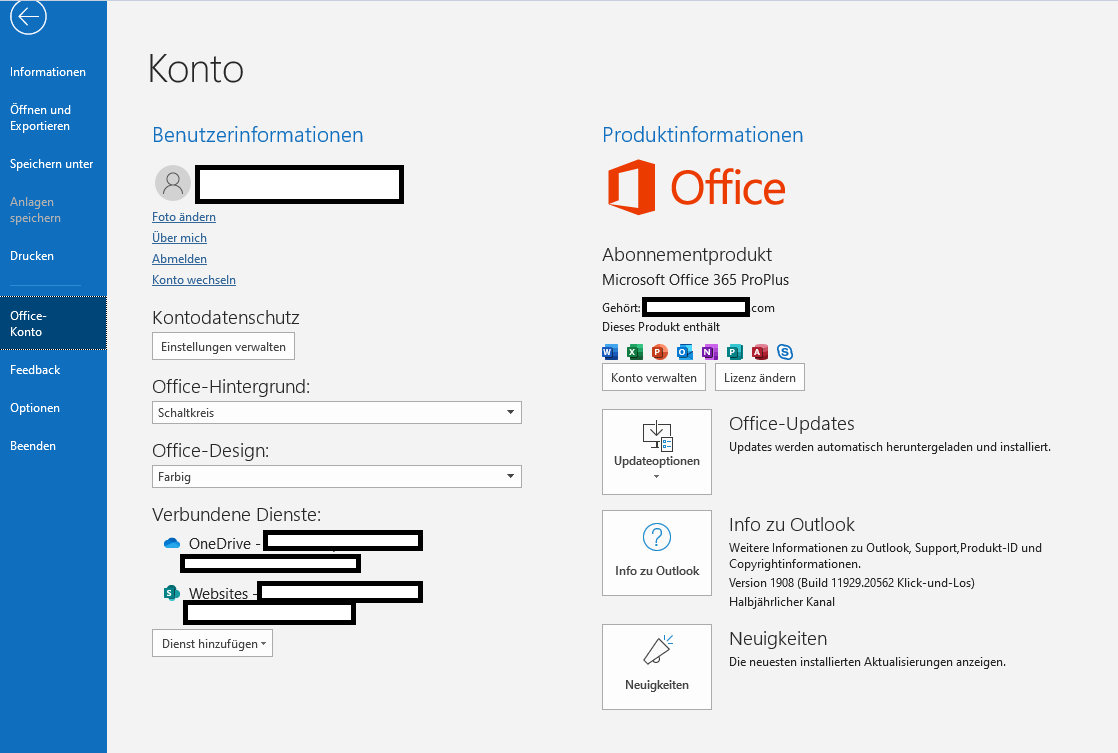Open the Updateoptionen dropdown button
Image resolution: width=1118 pixels, height=753 pixels.
(657, 452)
